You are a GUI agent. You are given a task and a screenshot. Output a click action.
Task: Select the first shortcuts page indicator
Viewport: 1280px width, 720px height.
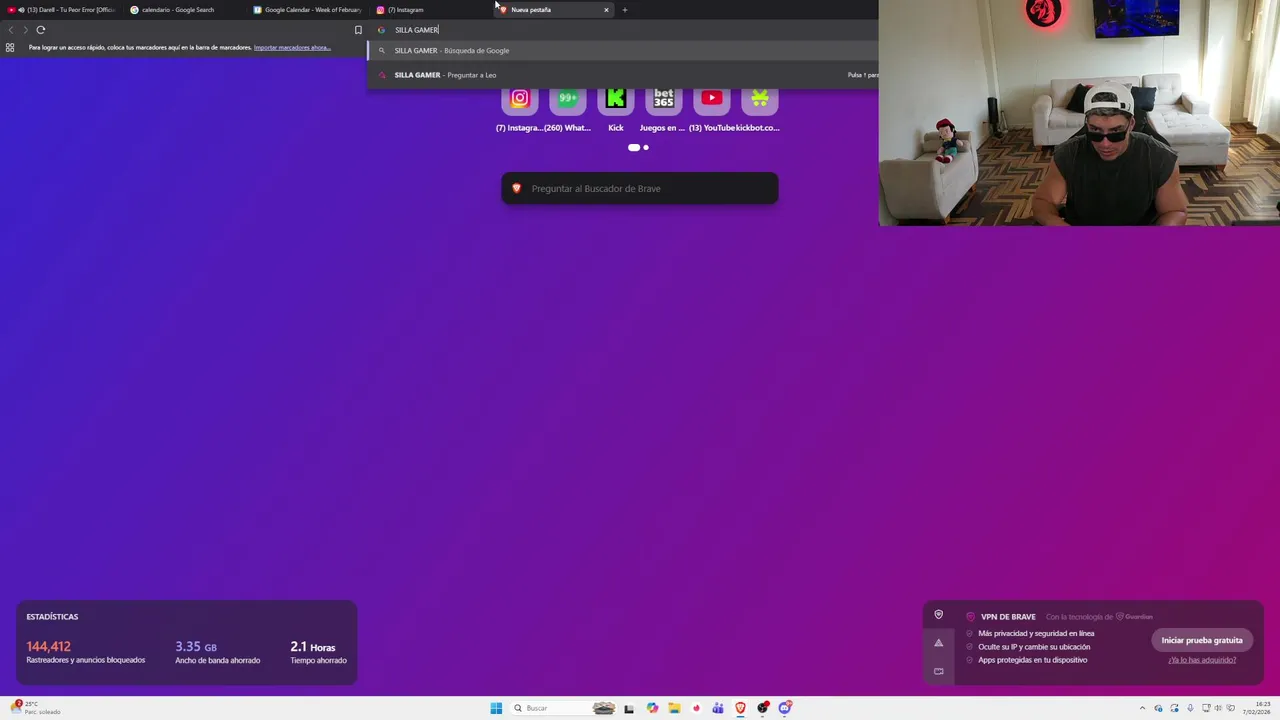(x=634, y=147)
